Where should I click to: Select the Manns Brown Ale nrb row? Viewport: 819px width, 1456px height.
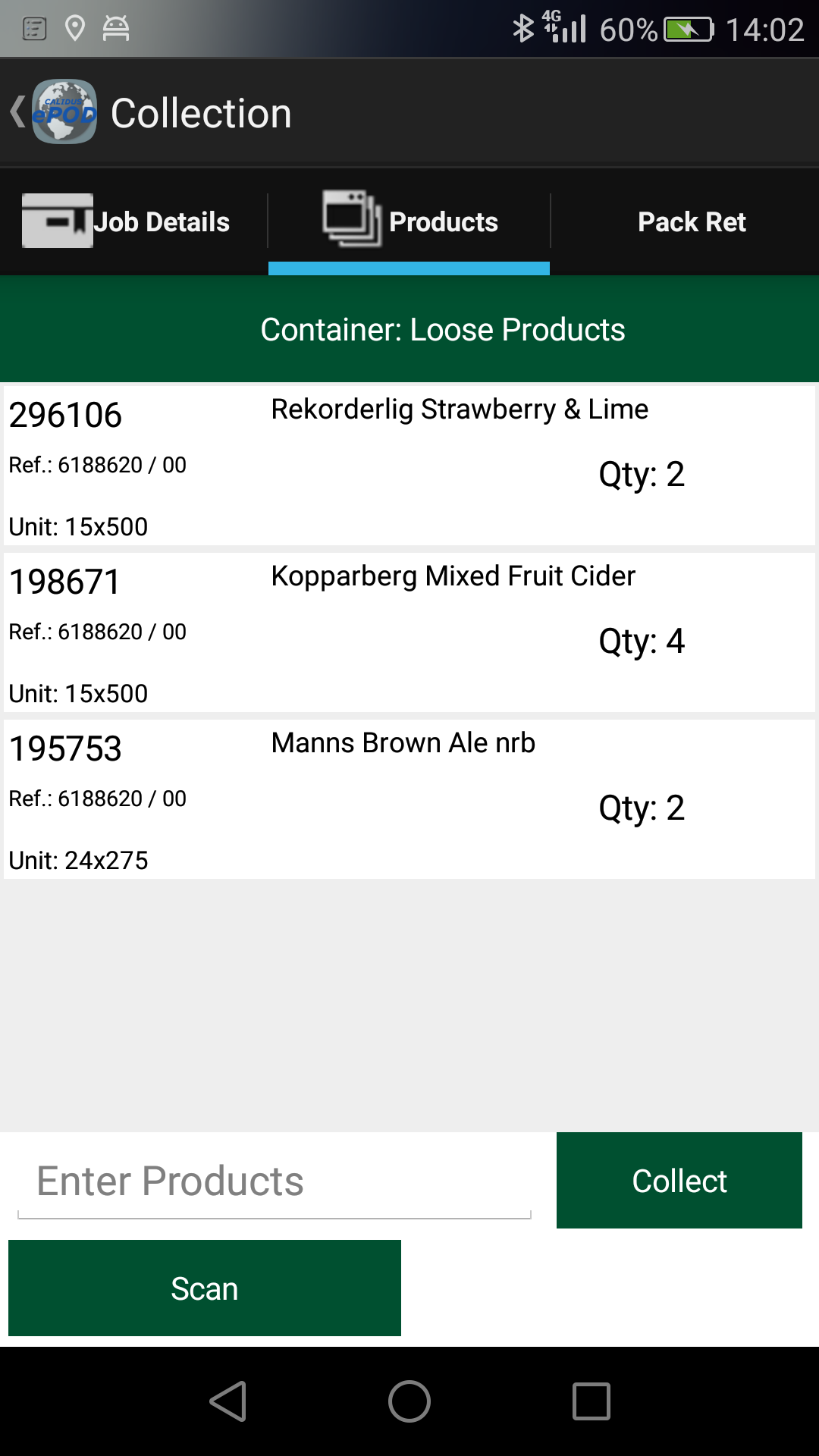click(409, 799)
